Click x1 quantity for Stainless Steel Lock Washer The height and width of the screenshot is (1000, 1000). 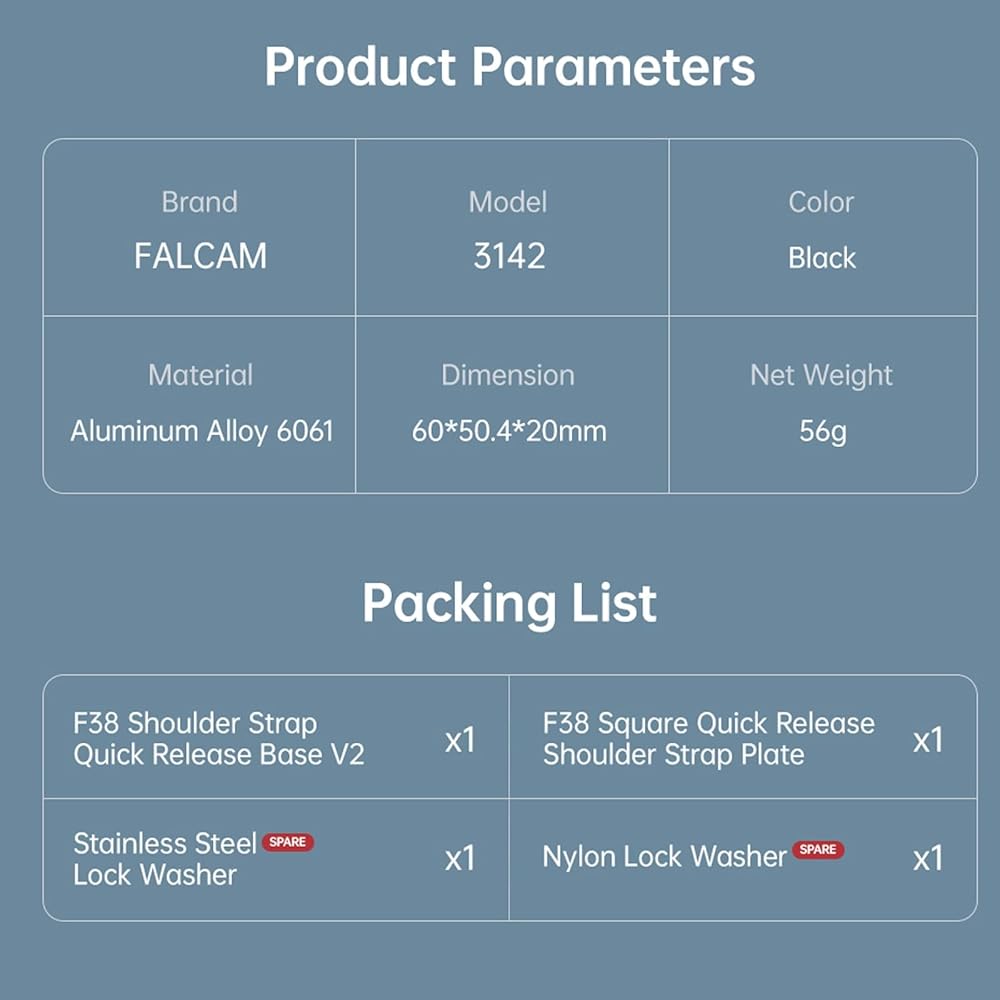[460, 858]
